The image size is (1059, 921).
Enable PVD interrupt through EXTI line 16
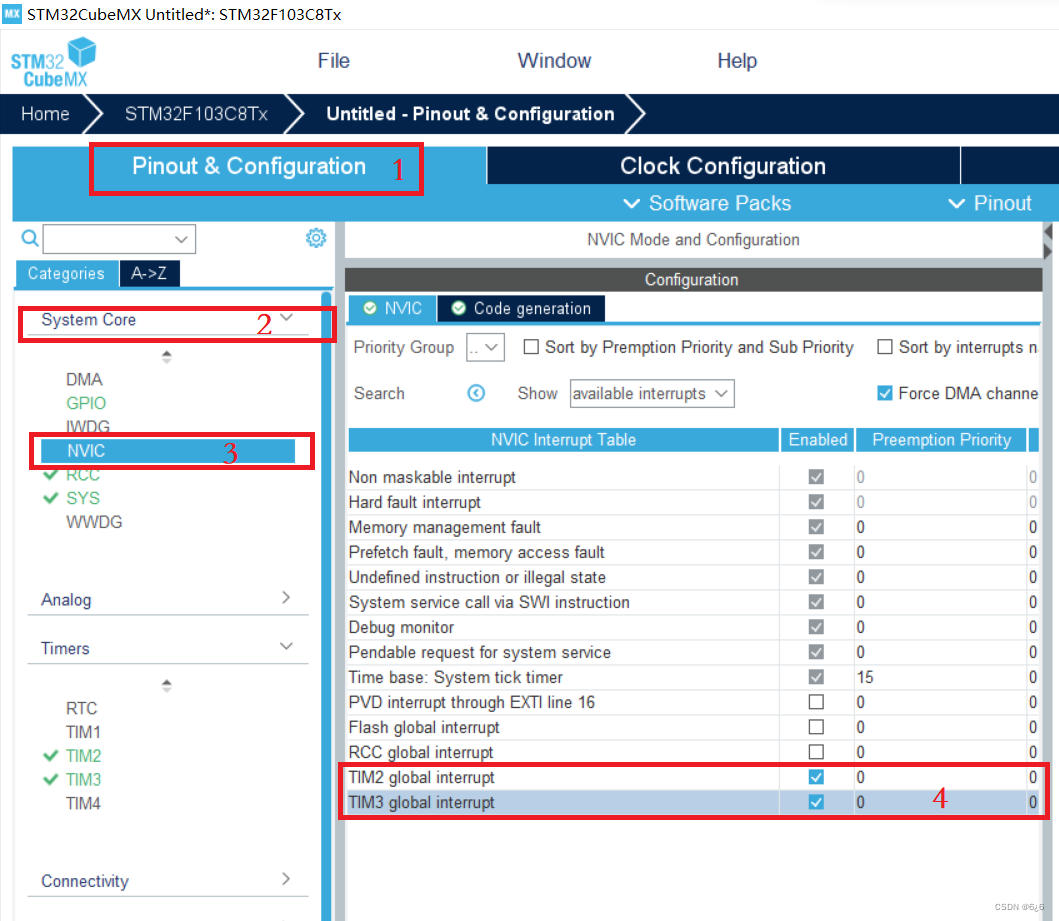(x=816, y=702)
